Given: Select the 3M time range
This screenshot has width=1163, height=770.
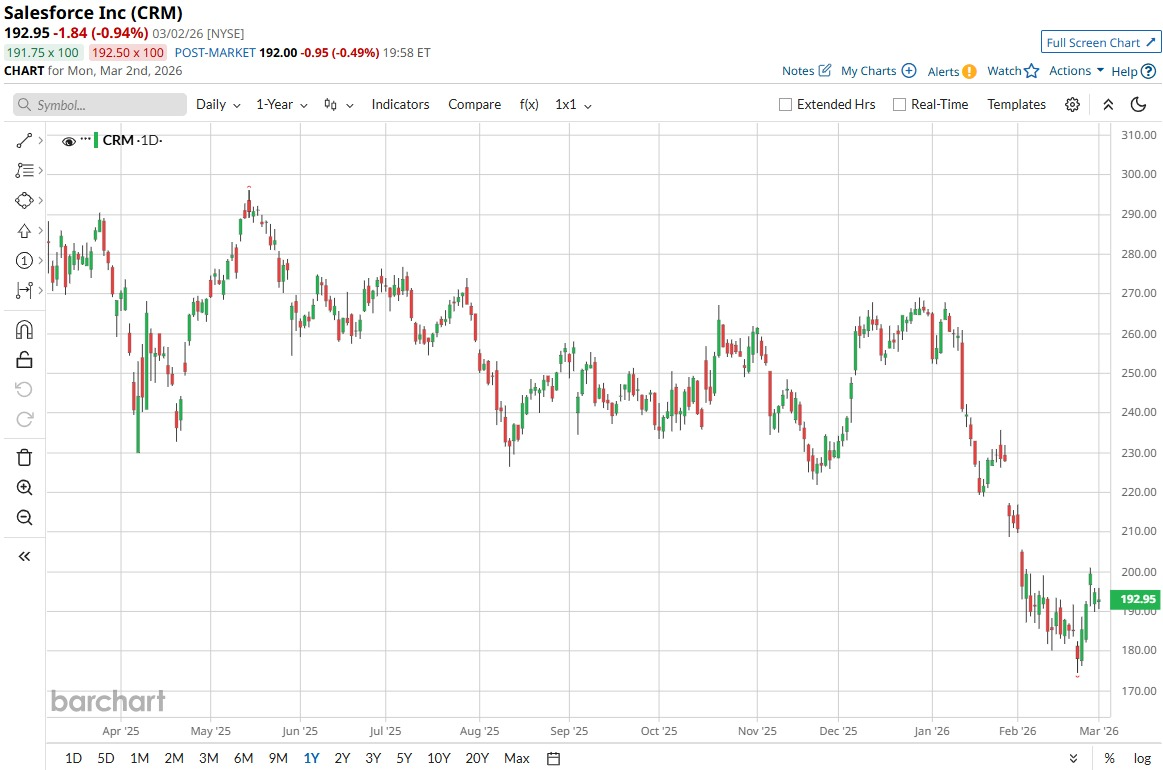Looking at the screenshot, I should pyautogui.click(x=208, y=758).
